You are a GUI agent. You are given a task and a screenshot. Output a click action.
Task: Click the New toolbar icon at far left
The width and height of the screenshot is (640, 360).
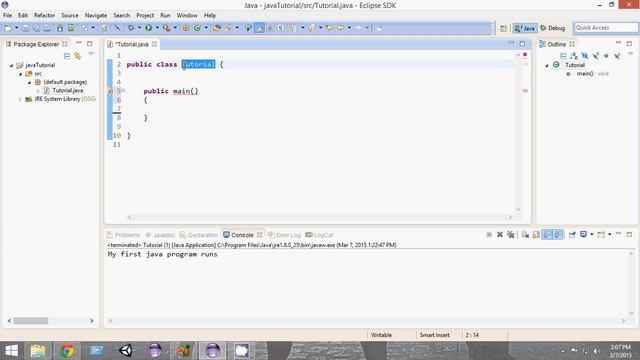click(x=7, y=28)
